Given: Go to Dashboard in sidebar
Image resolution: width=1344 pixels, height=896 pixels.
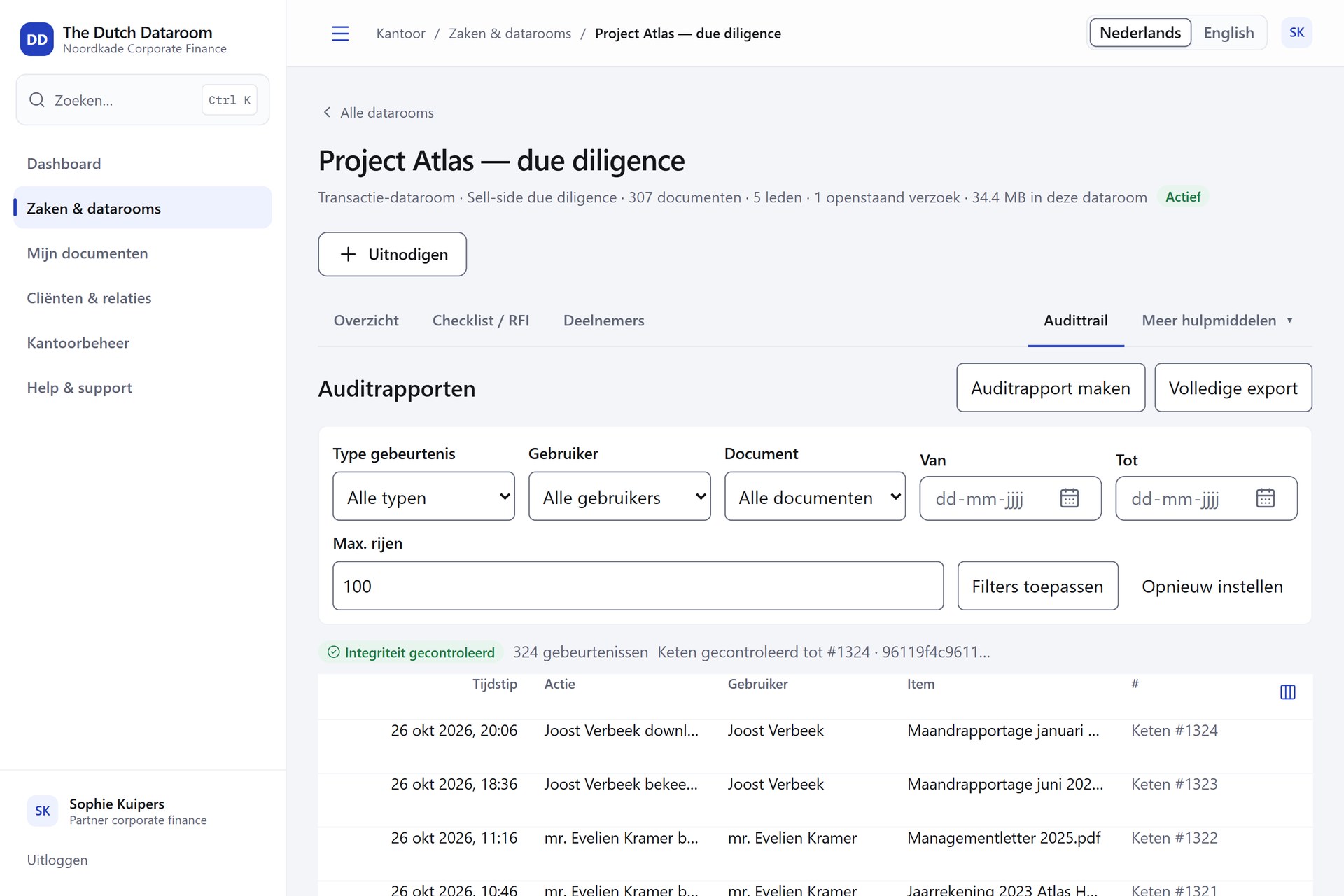Looking at the screenshot, I should 143,164.
